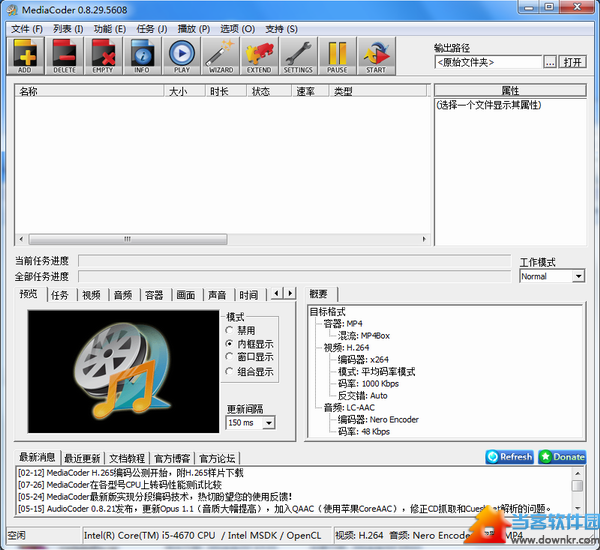
Task: Sort file list by 名称 column
Action: coord(89,91)
